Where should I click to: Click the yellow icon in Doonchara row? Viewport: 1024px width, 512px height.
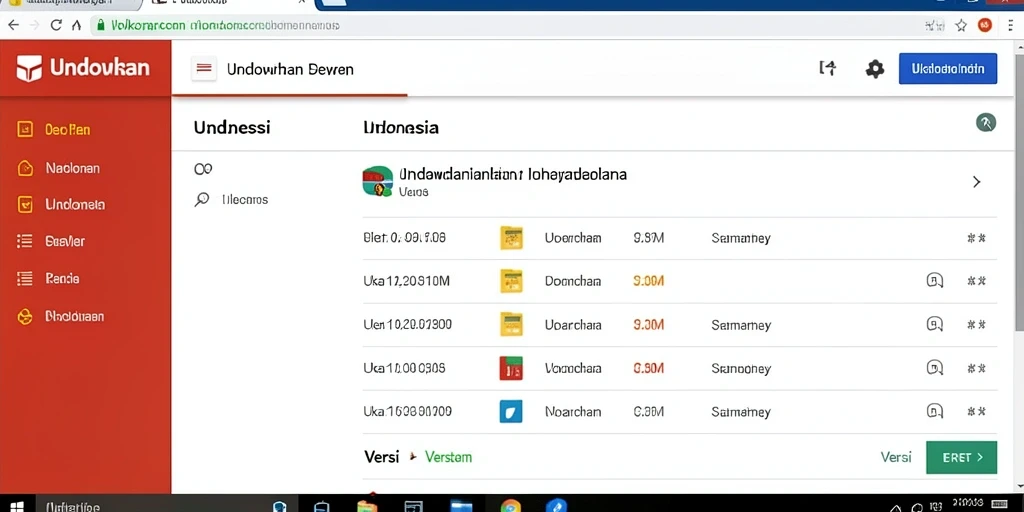511,281
